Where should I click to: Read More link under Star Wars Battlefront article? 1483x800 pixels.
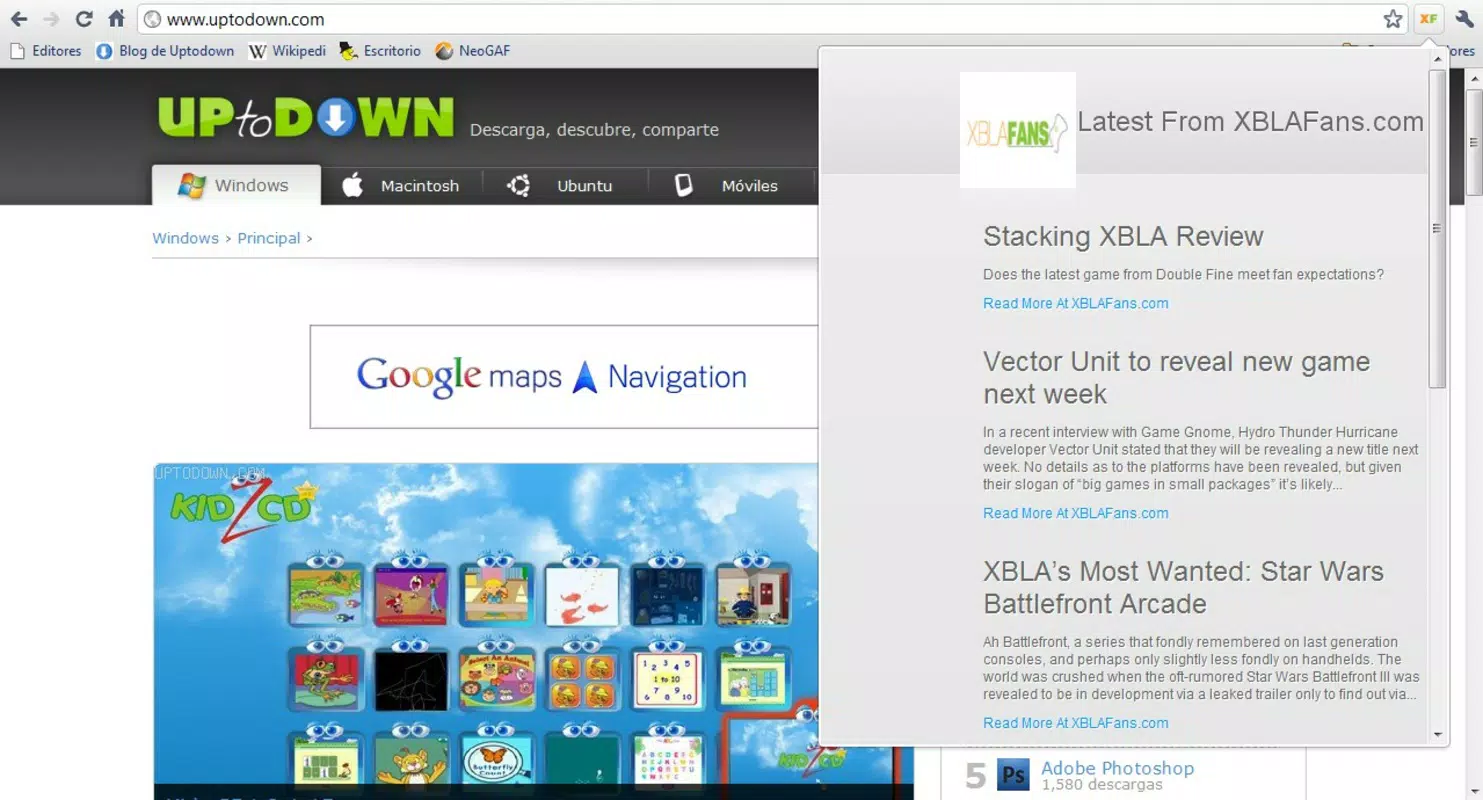(1076, 723)
